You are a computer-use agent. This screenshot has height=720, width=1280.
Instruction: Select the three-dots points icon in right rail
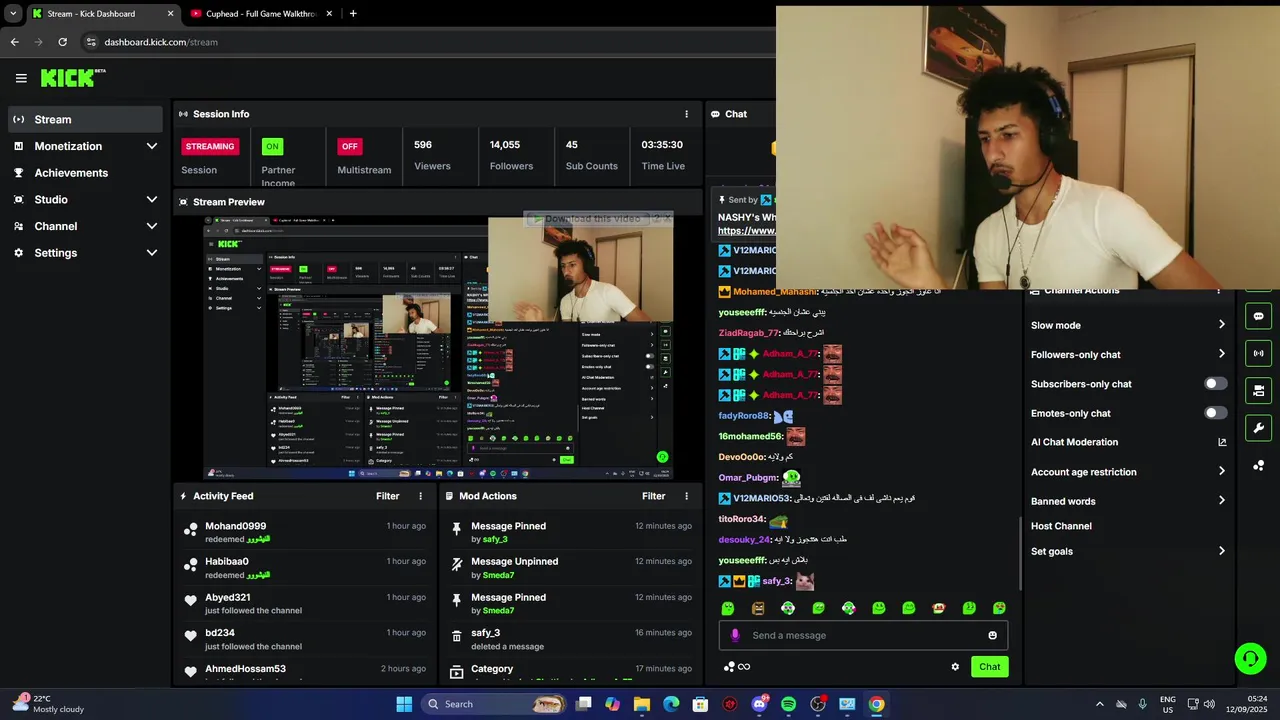(x=1258, y=465)
